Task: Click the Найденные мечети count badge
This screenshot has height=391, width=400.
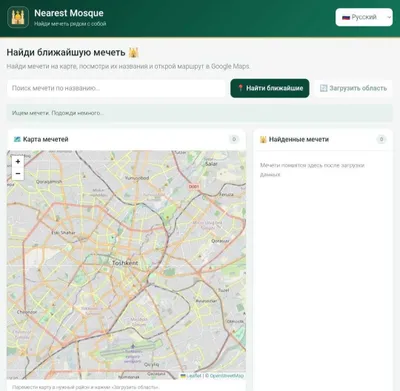Action: (381, 139)
